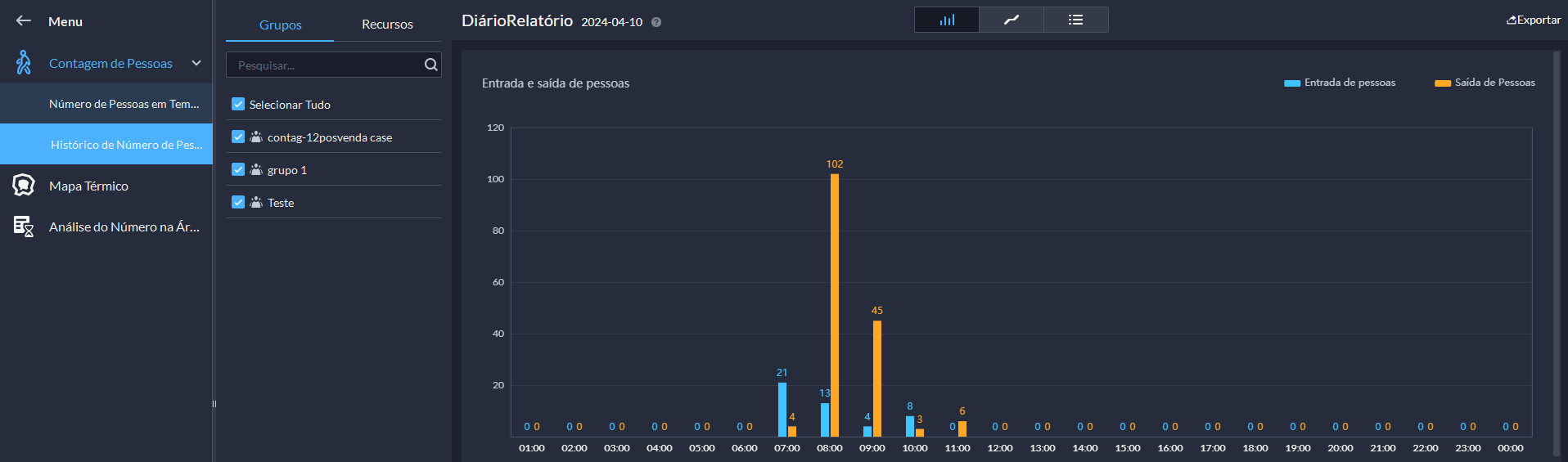Click the group icon of grupo 1
This screenshot has height=462, width=1568.
pos(256,169)
